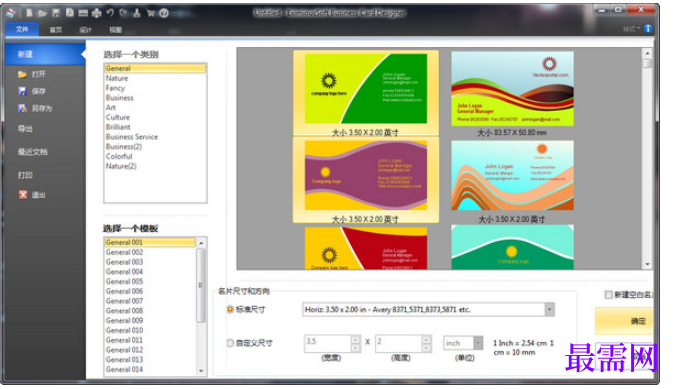Image resolution: width=677 pixels, height=389 pixels.
Task: Click the shopping cart icon
Action: click(x=150, y=13)
